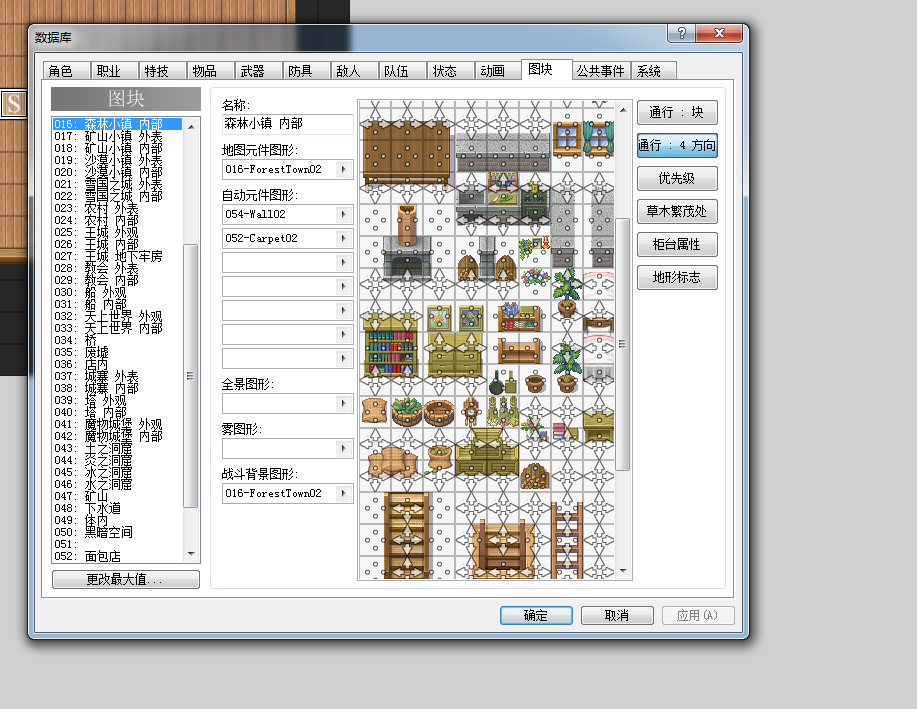Choose the large wooden wardrobe tile
This screenshot has height=709, width=917.
tap(406, 152)
